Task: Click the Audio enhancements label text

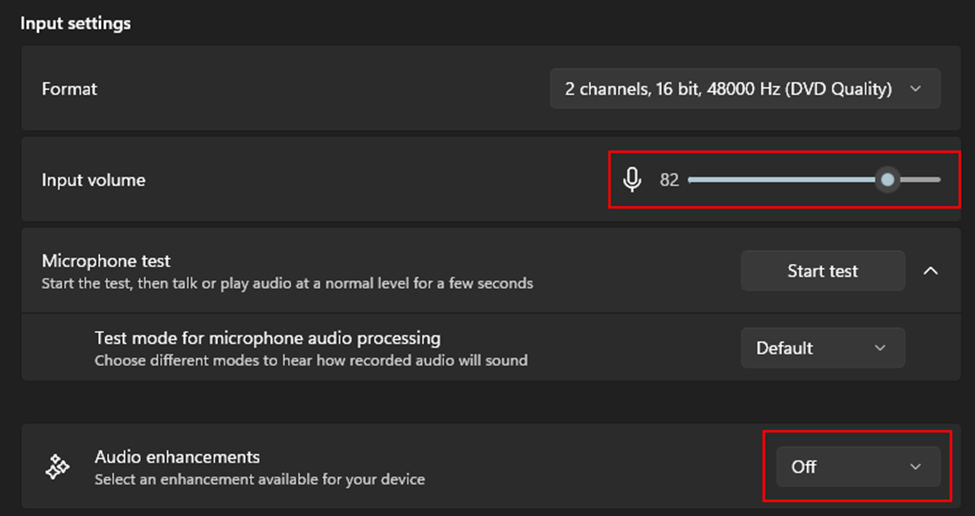Action: (x=177, y=457)
